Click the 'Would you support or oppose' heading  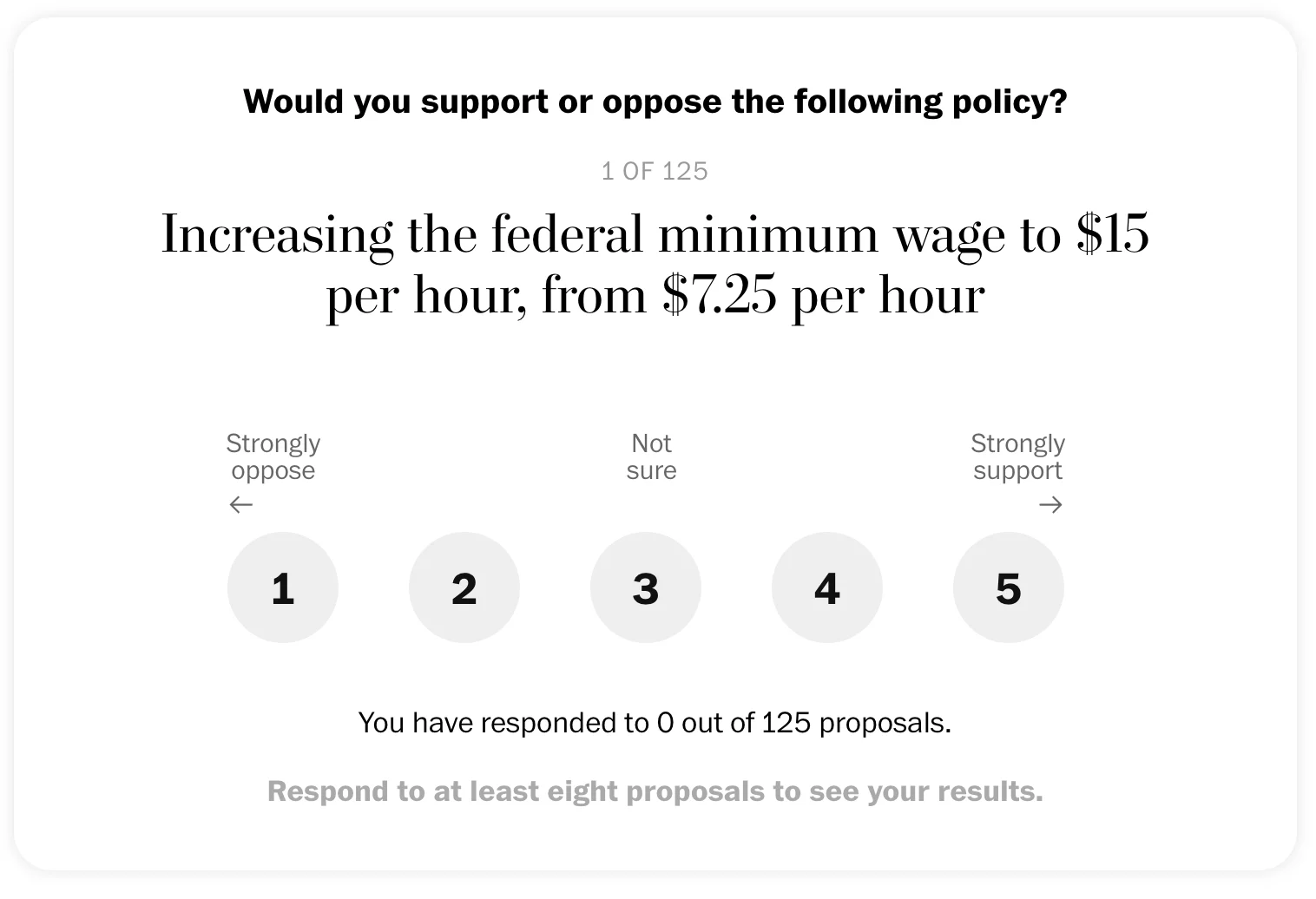tap(655, 102)
